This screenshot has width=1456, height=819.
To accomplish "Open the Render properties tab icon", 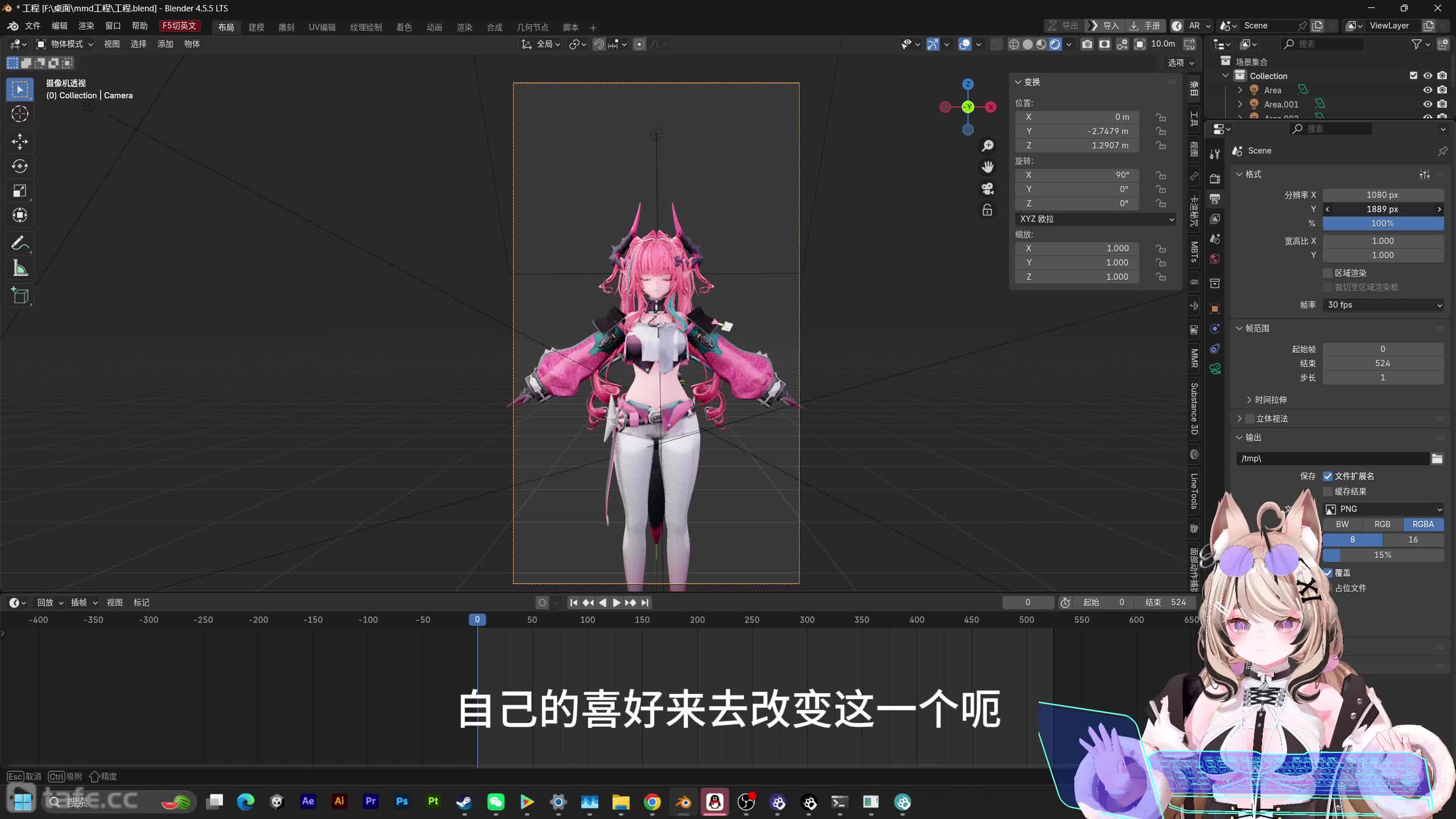I will coord(1215,179).
